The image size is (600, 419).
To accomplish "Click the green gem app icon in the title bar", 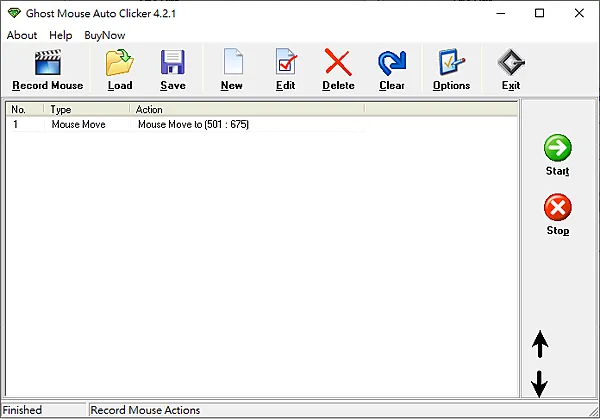I will tap(14, 13).
